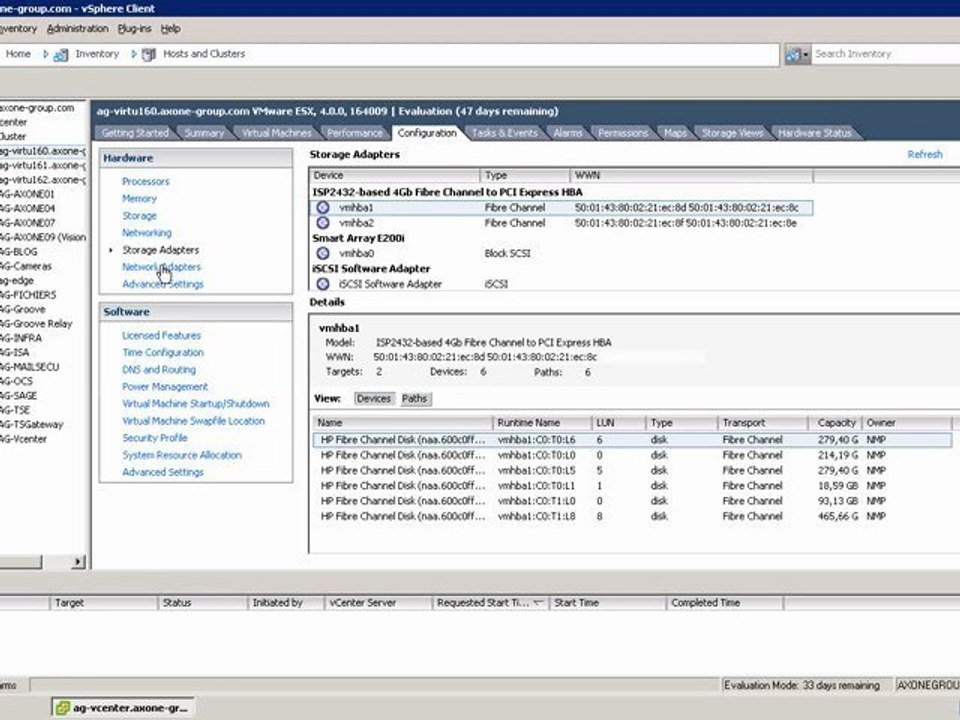Select the vmhba2 Fibre Channel adapter row
The width and height of the screenshot is (960, 720).
pyautogui.click(x=562, y=223)
